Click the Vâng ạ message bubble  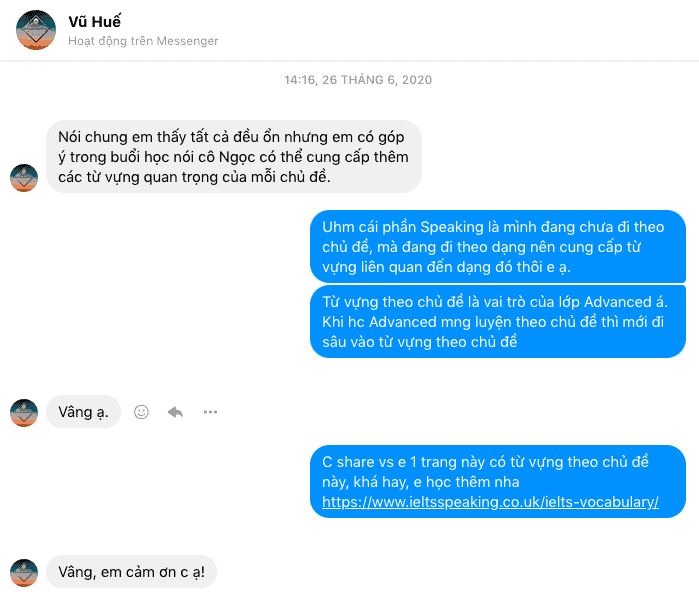(83, 411)
